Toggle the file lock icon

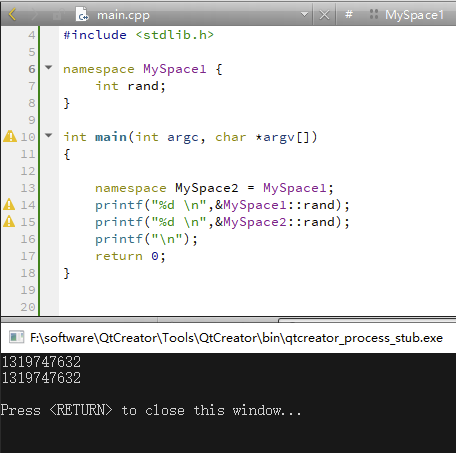57,15
